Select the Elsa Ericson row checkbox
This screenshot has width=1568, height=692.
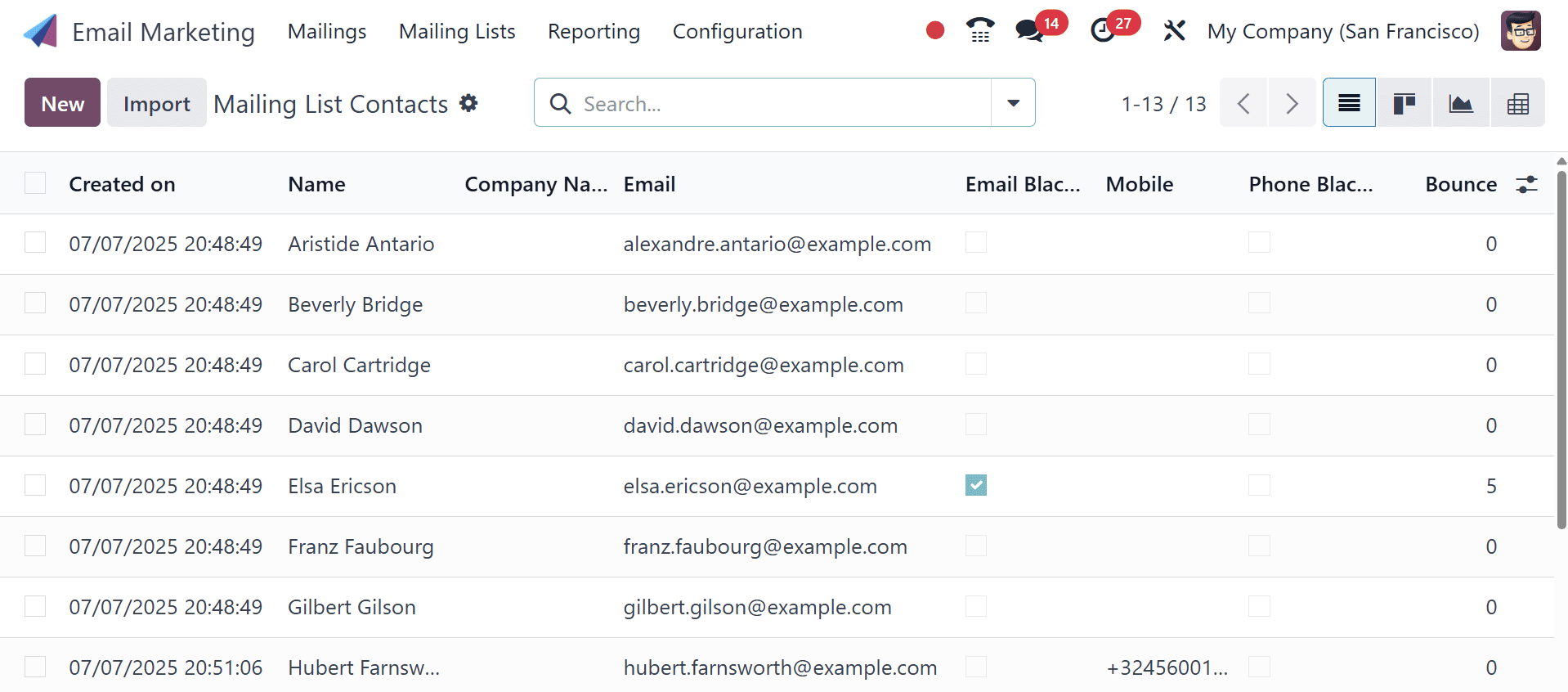pyautogui.click(x=35, y=485)
